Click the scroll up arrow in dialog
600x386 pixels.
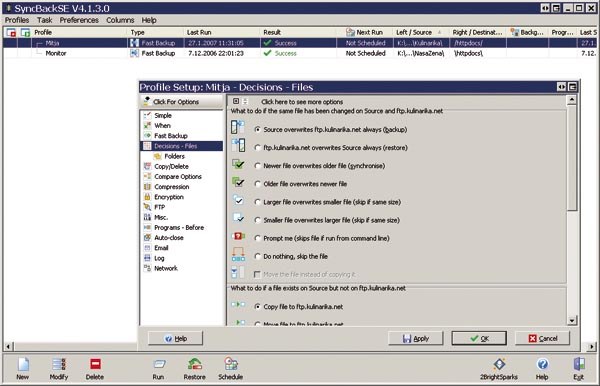[x=572, y=100]
